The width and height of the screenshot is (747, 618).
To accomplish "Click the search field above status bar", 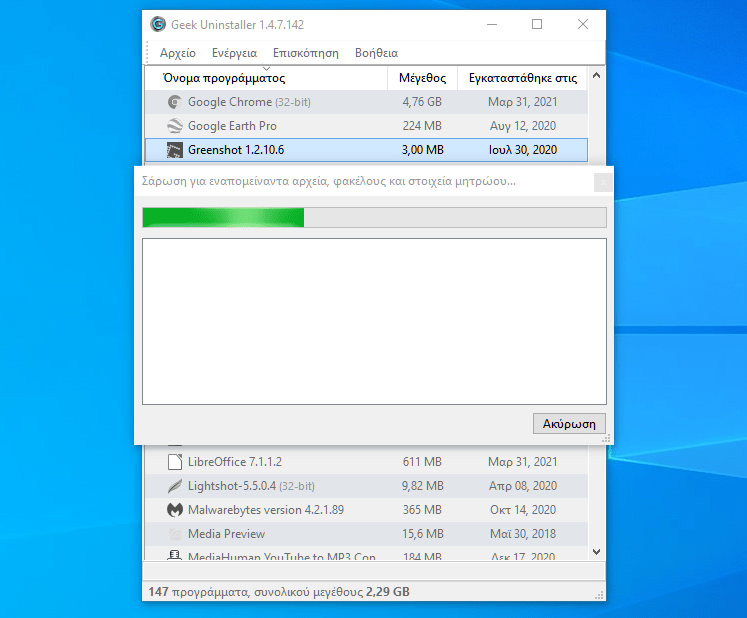I will click(x=374, y=571).
